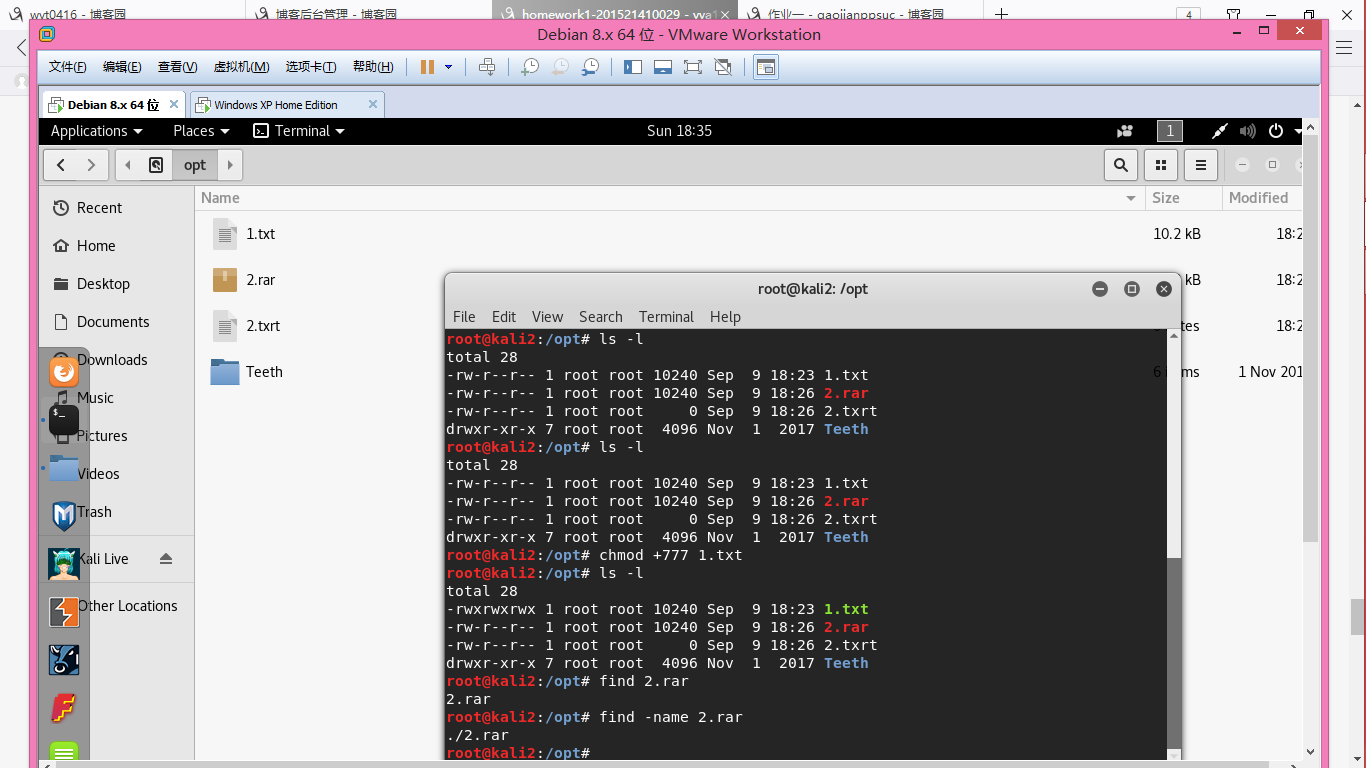Go to Home in file manager sidebar
Viewport: 1366px width, 768px height.
pos(96,246)
